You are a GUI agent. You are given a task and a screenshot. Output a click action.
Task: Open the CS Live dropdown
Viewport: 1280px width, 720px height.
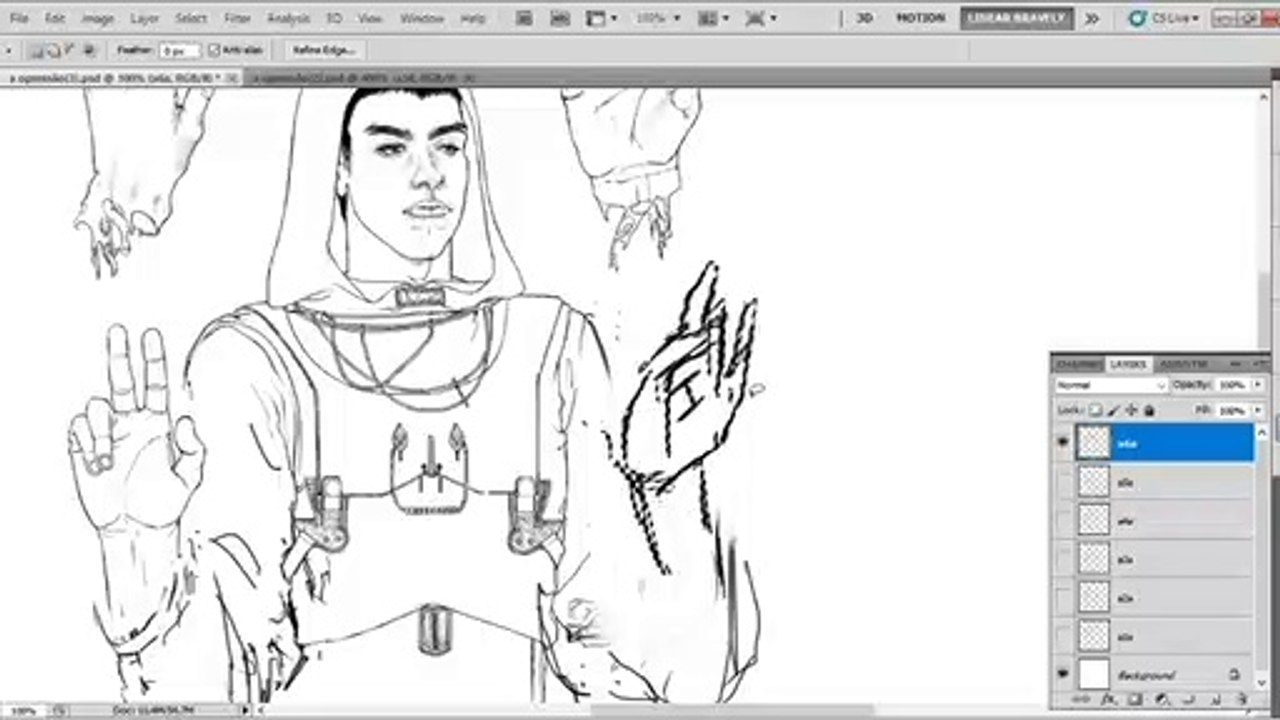coord(1164,18)
